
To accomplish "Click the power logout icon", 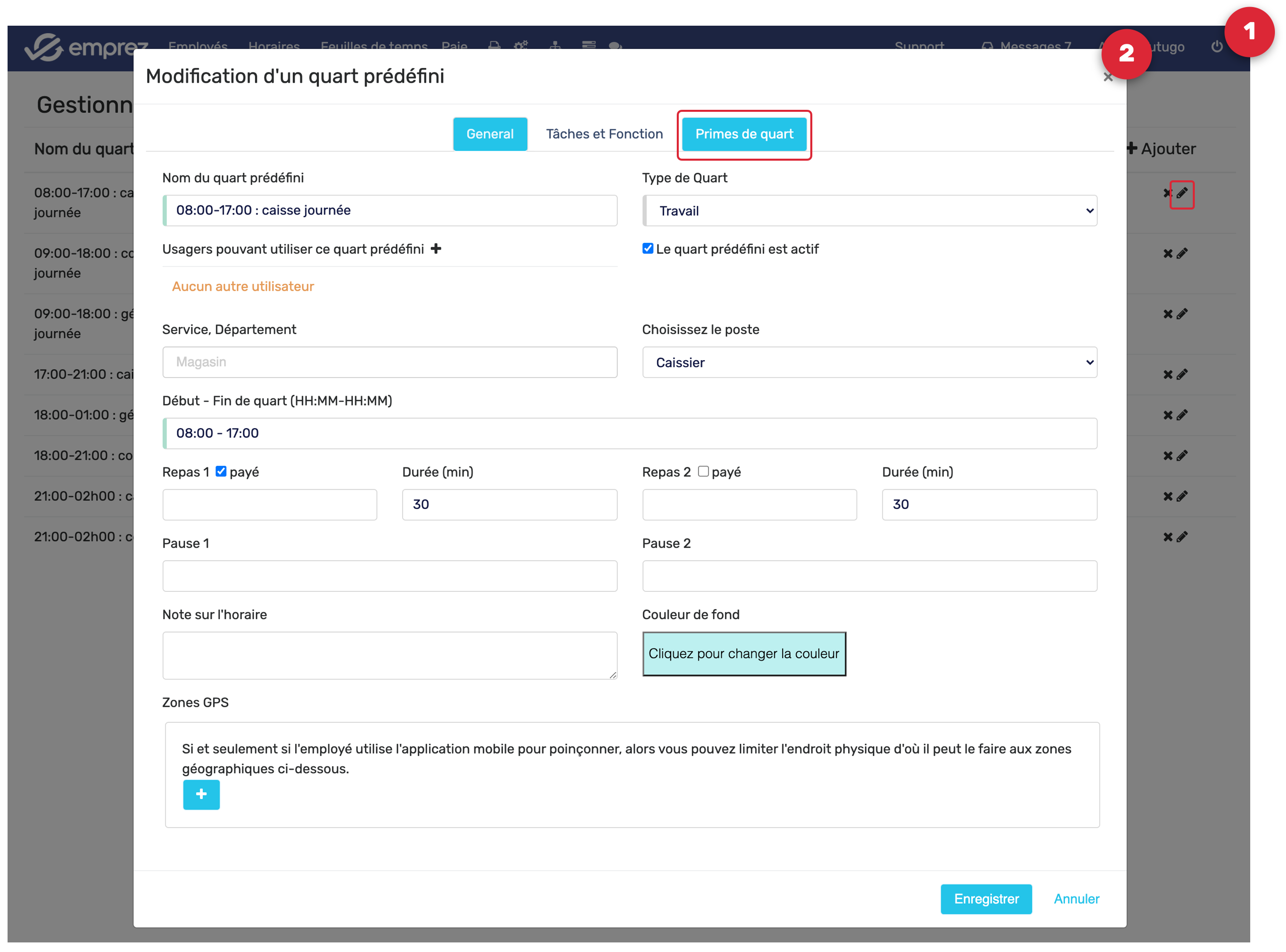I will pos(1216,47).
